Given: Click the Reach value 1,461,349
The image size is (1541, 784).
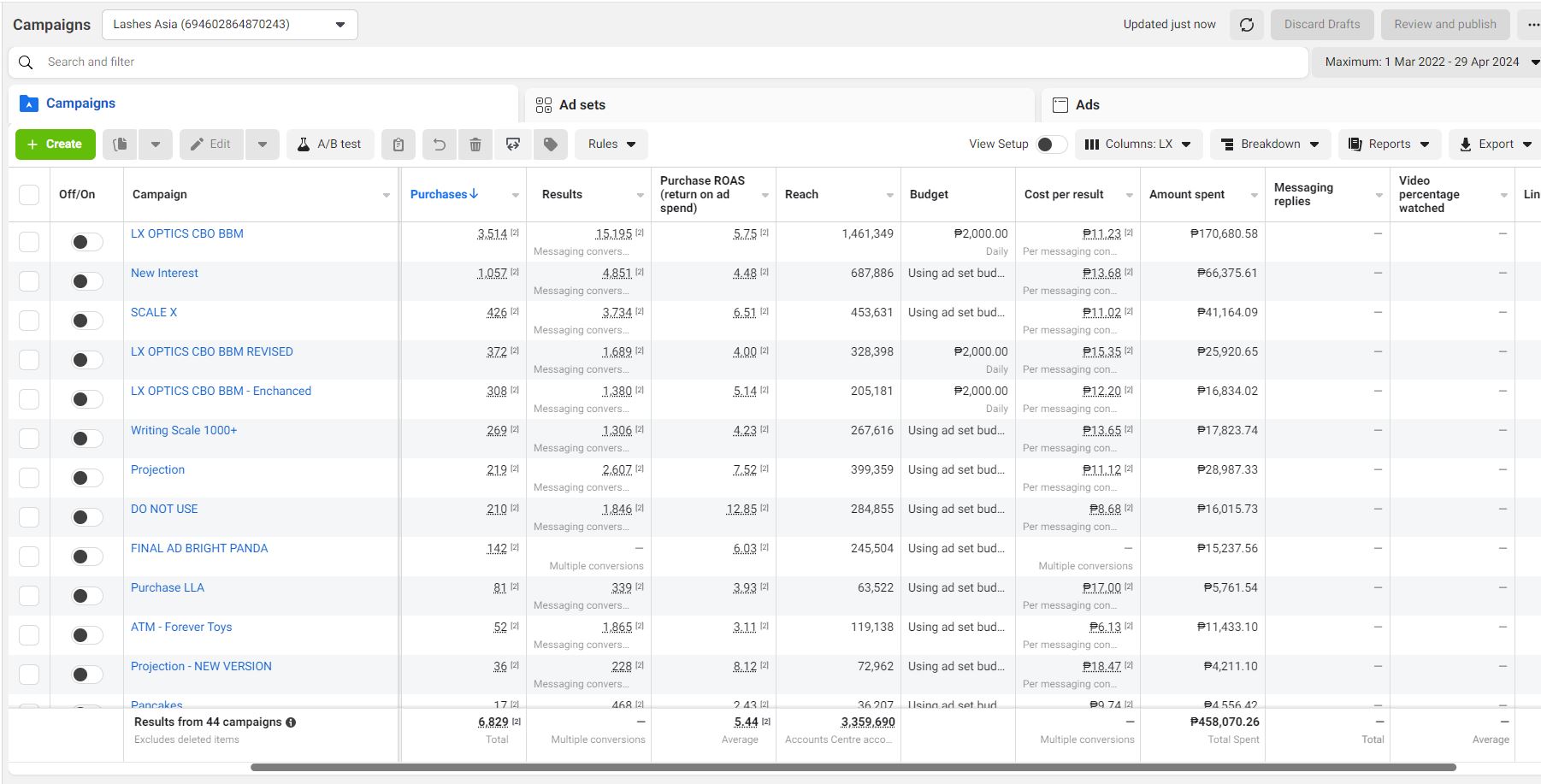Looking at the screenshot, I should coord(867,234).
